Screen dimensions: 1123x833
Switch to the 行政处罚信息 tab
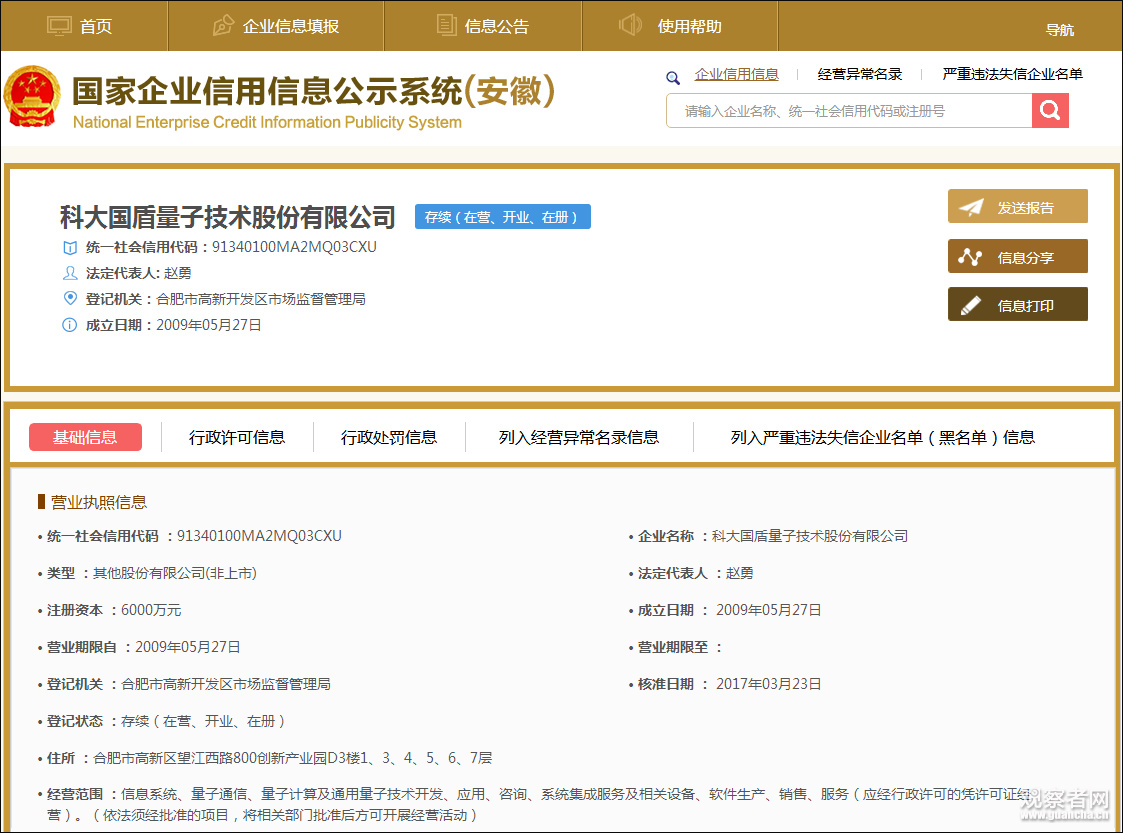389,437
